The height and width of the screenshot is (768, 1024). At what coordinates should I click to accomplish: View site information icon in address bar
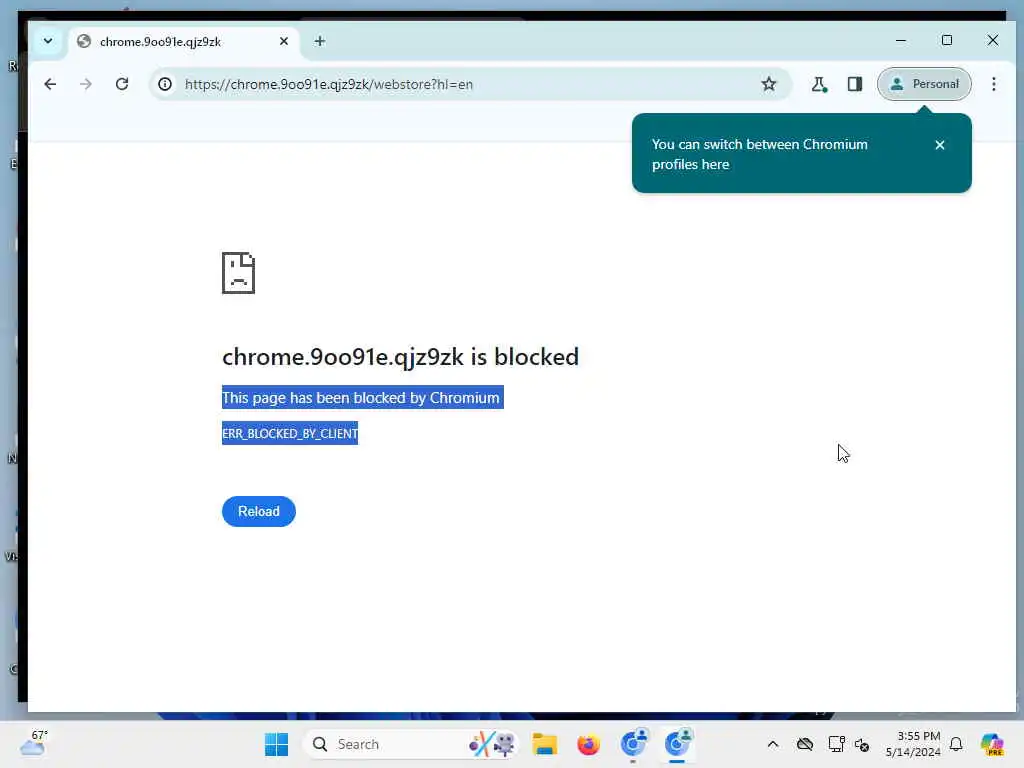165,84
